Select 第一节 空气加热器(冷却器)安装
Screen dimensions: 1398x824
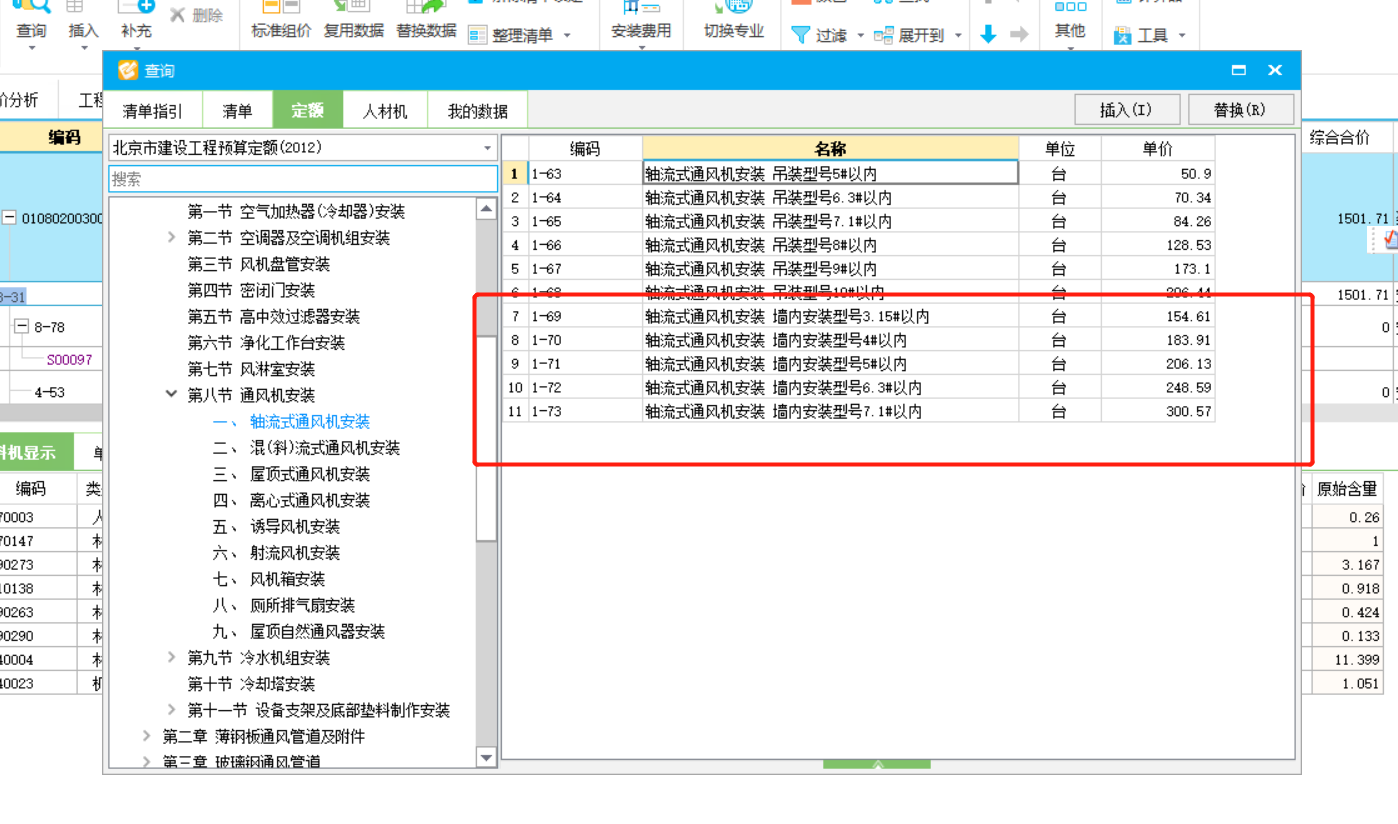[x=296, y=212]
